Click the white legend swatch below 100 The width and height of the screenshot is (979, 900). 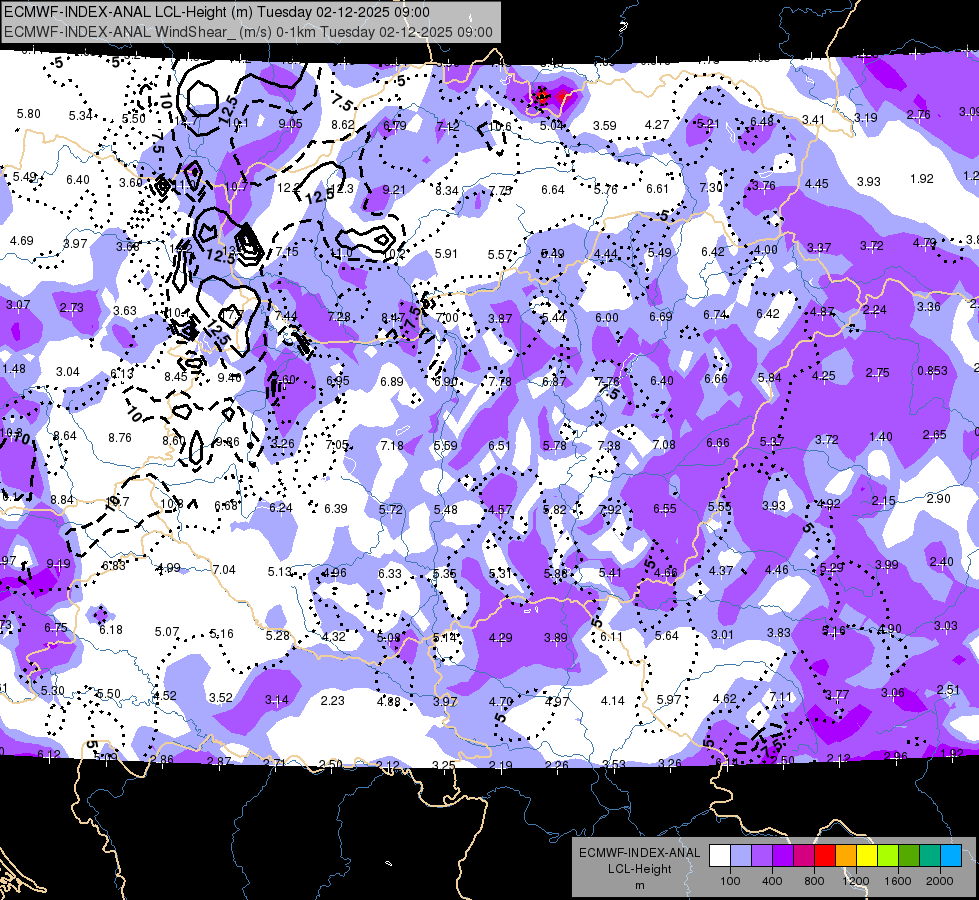(720, 856)
